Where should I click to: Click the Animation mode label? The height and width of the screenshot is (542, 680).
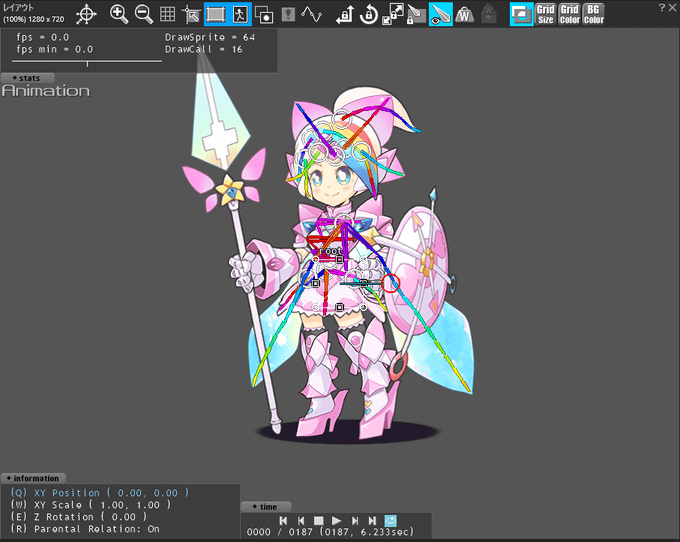(46, 91)
